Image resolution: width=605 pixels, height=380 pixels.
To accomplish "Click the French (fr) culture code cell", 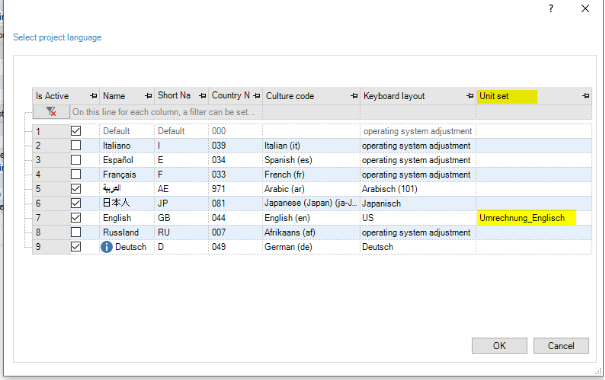I will point(311,175).
